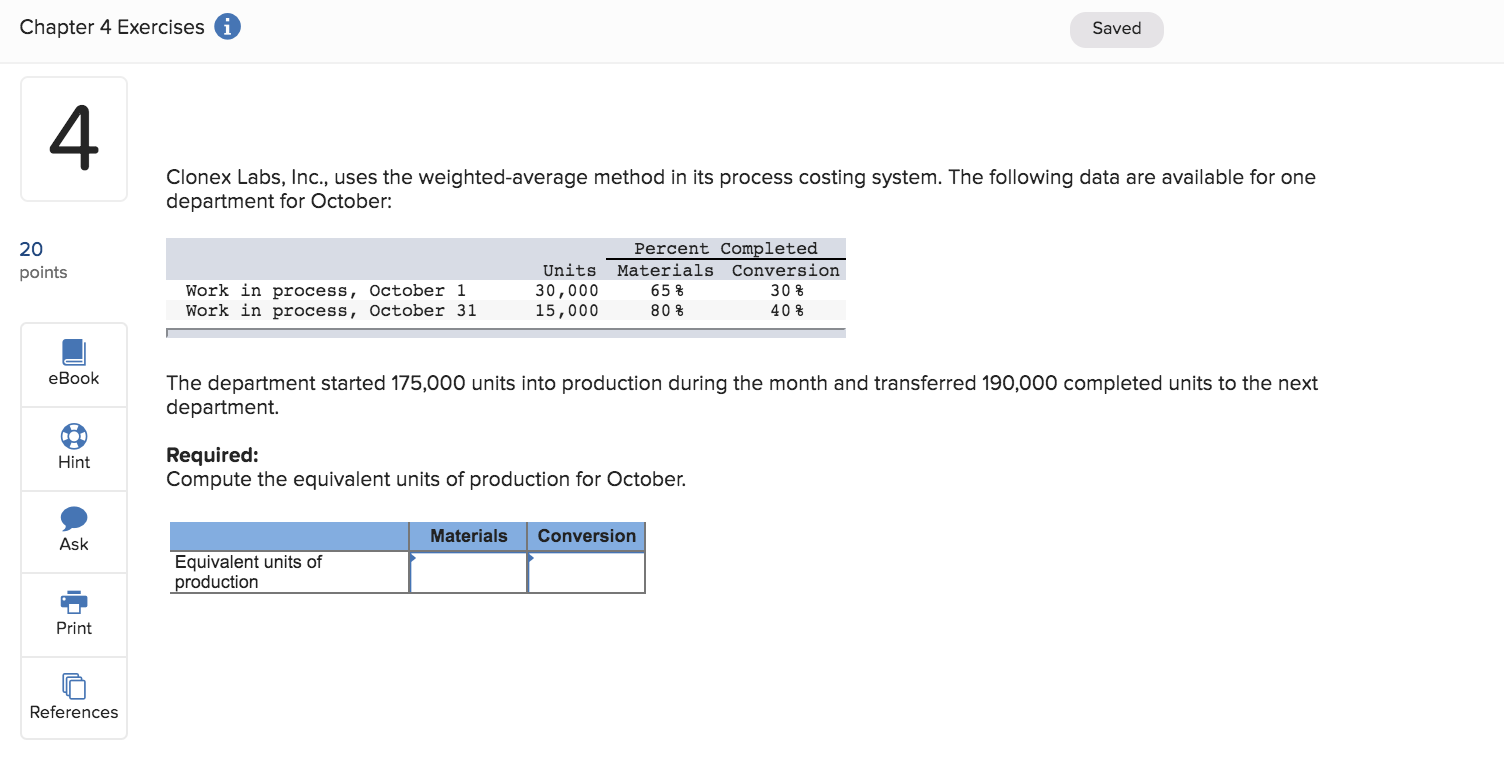Click the Materials equivalent units input cell
This screenshot has height=776, width=1504.
pyautogui.click(x=469, y=572)
